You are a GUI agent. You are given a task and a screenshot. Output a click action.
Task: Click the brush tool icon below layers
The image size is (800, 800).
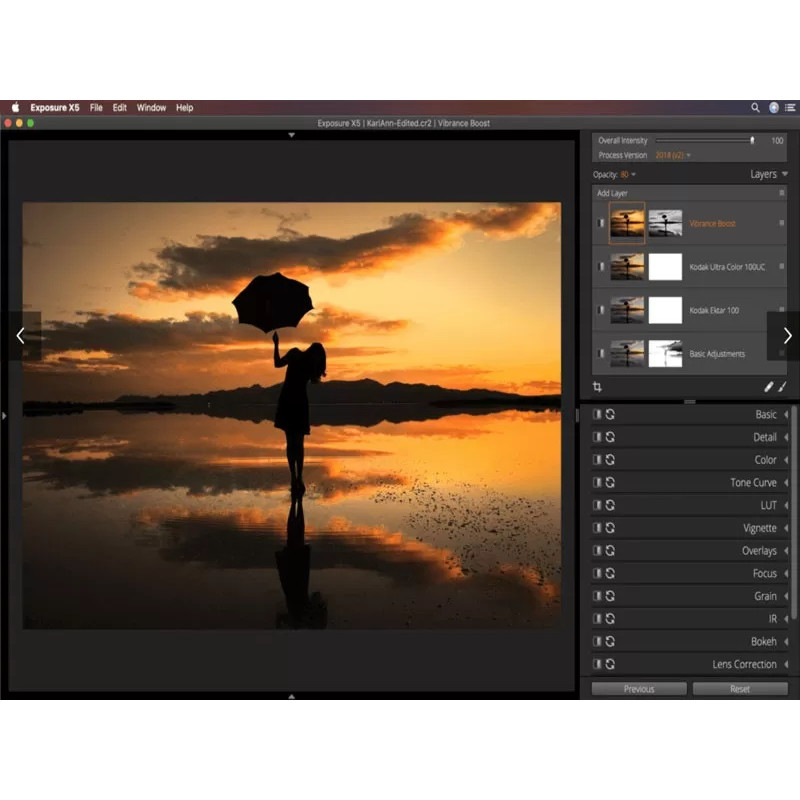pos(783,386)
